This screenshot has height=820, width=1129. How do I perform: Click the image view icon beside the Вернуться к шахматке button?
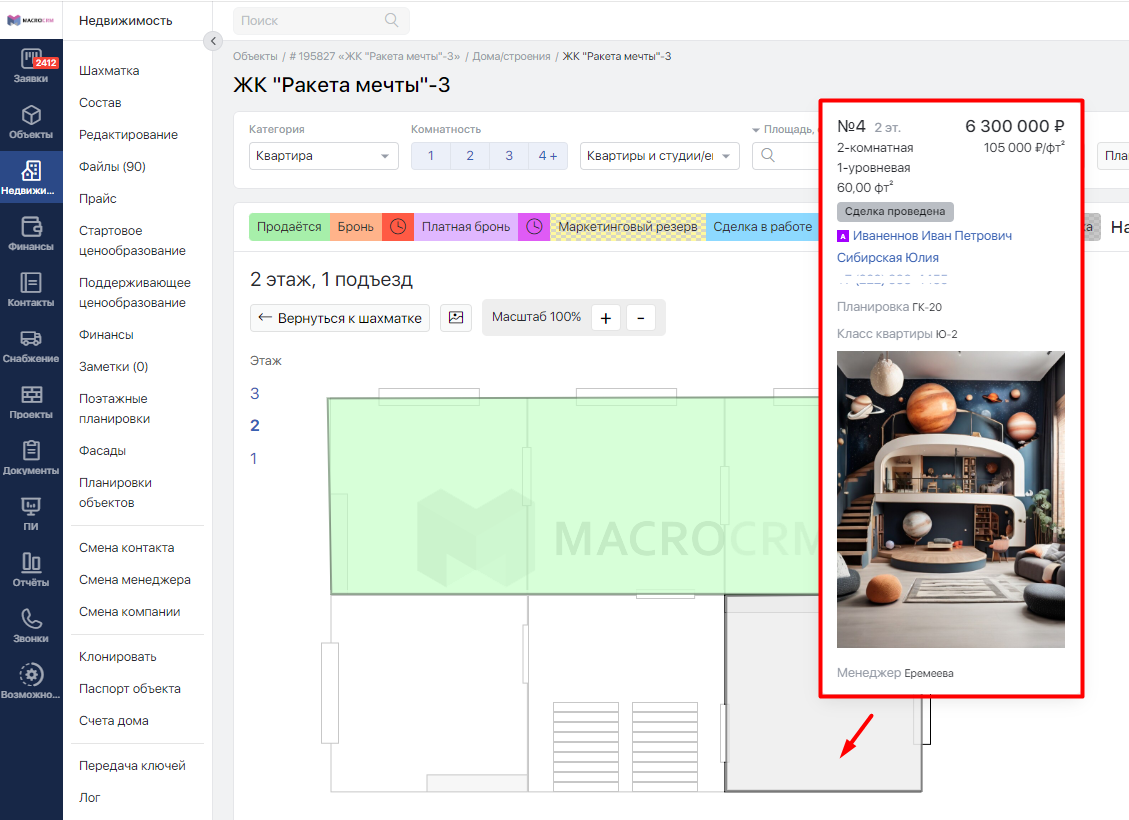click(456, 317)
